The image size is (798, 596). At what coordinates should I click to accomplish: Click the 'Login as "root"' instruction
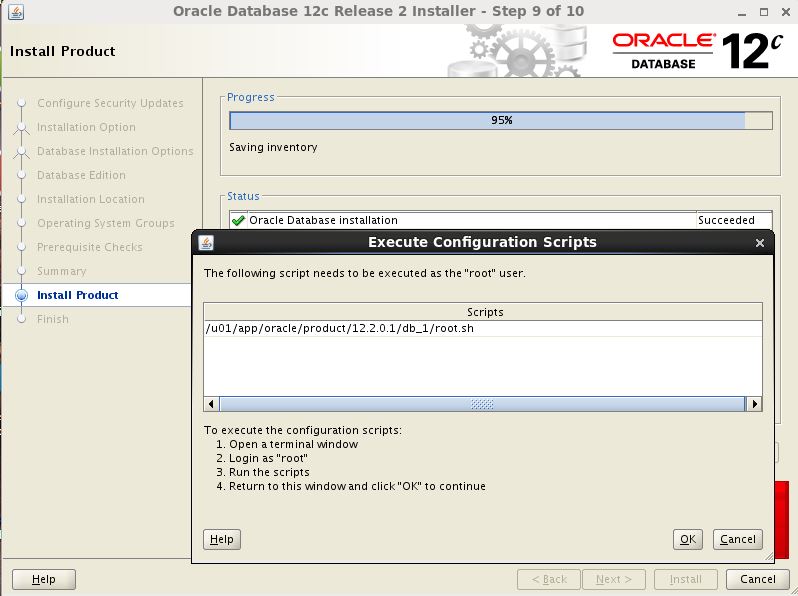[268, 458]
